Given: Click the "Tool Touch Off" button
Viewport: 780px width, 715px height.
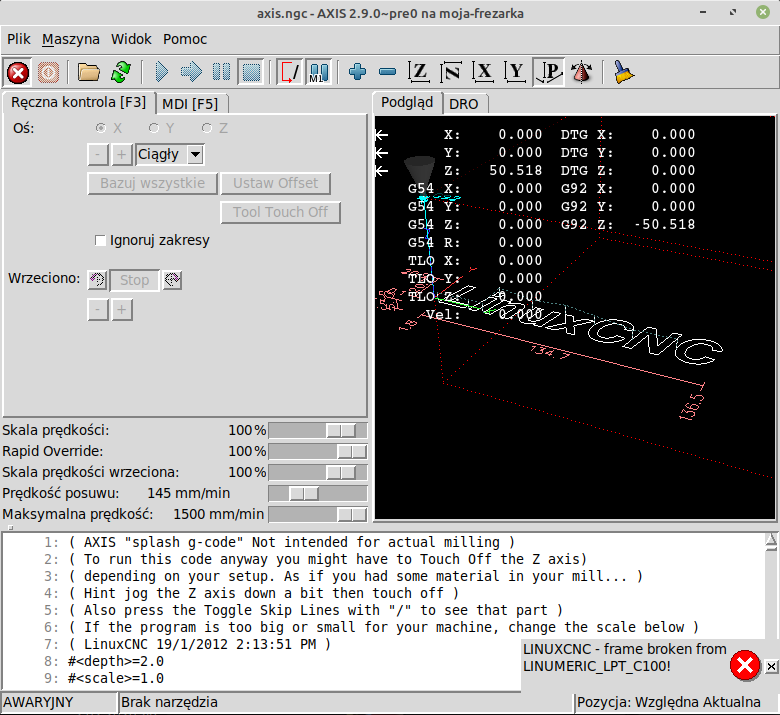Looking at the screenshot, I should click(x=280, y=212).
